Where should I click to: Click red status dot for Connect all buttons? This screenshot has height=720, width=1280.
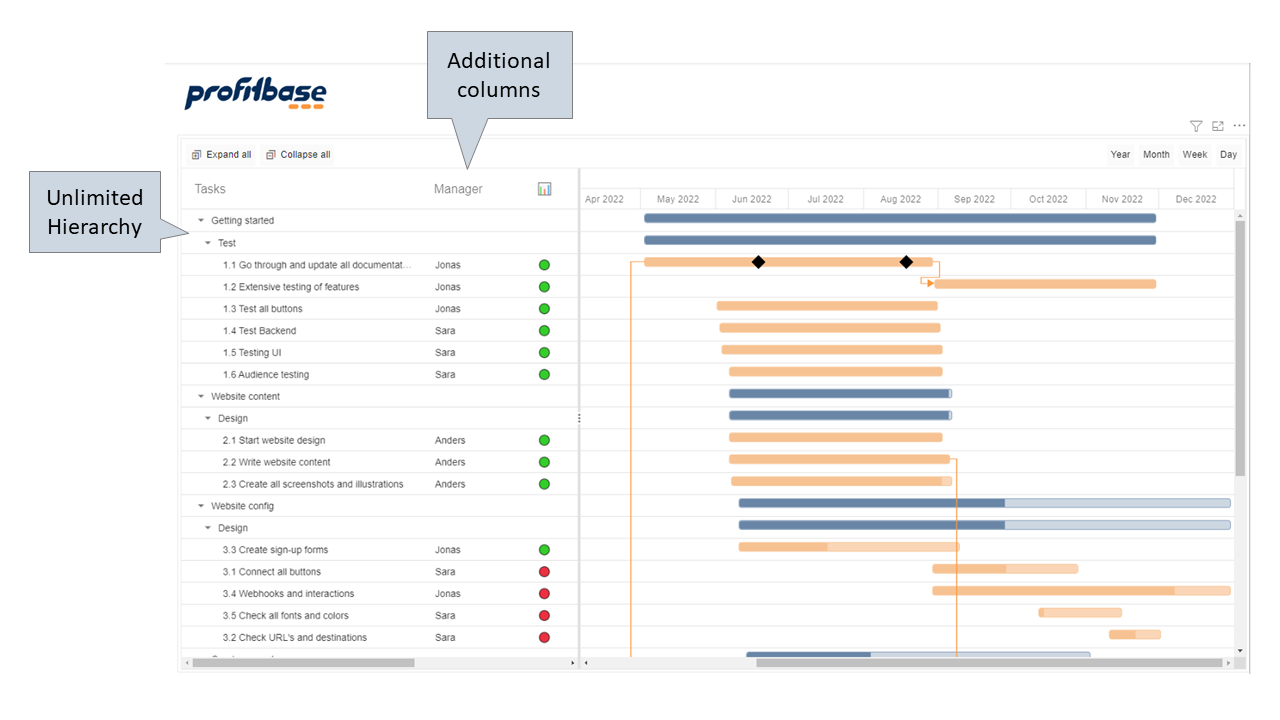tap(544, 572)
